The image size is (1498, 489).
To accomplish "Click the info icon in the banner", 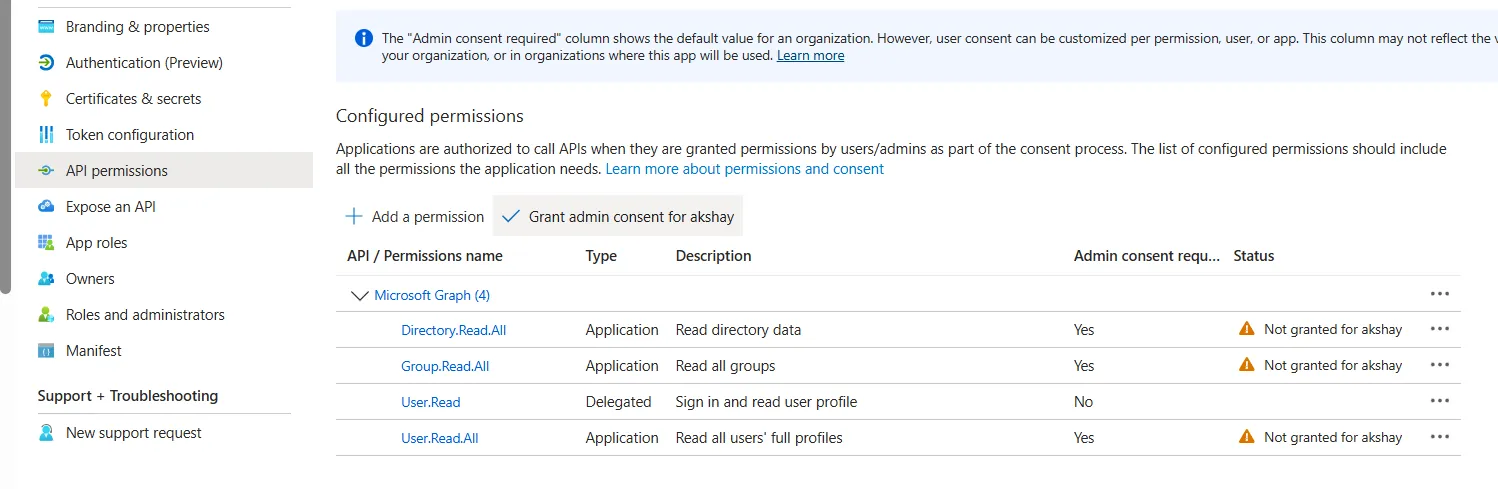I will 364,38.
